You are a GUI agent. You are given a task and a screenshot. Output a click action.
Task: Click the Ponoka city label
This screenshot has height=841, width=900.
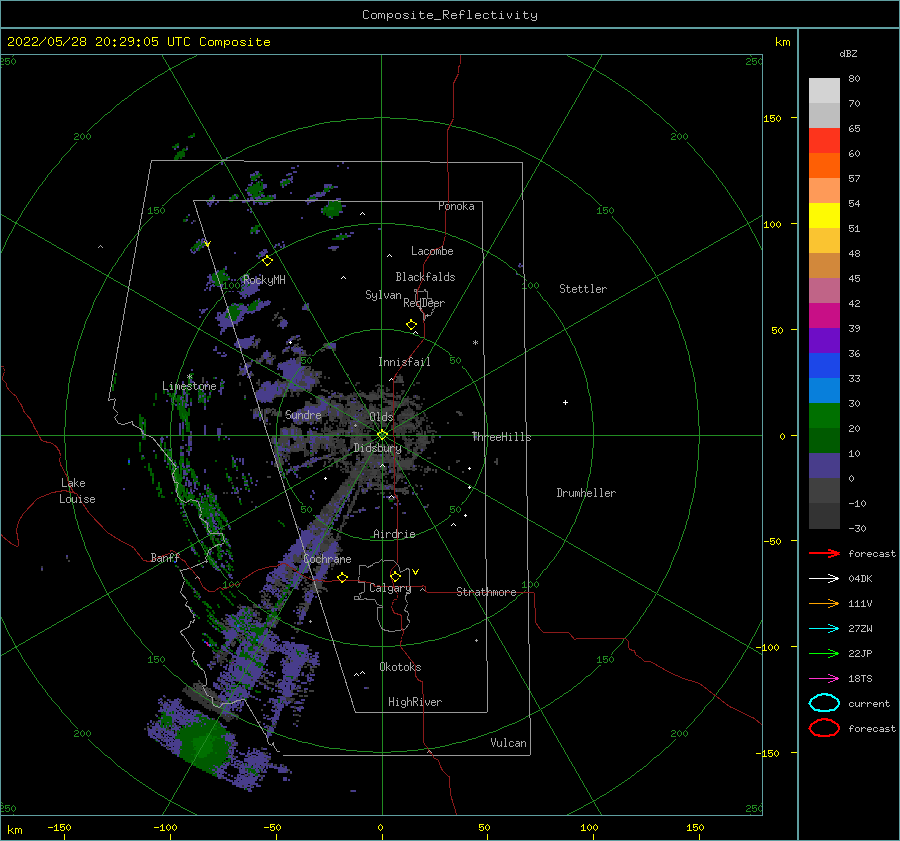pos(456,206)
